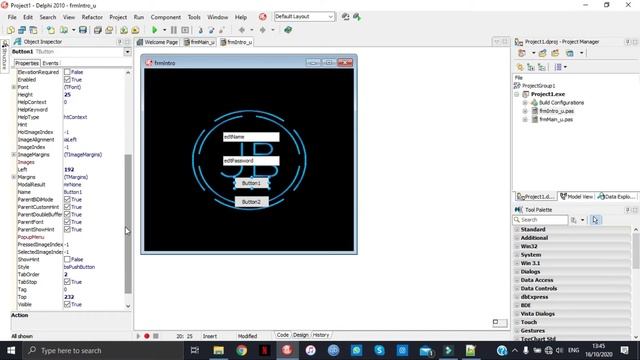Click the Pause icon in the toolbar
640x360 pixels.
[174, 30]
